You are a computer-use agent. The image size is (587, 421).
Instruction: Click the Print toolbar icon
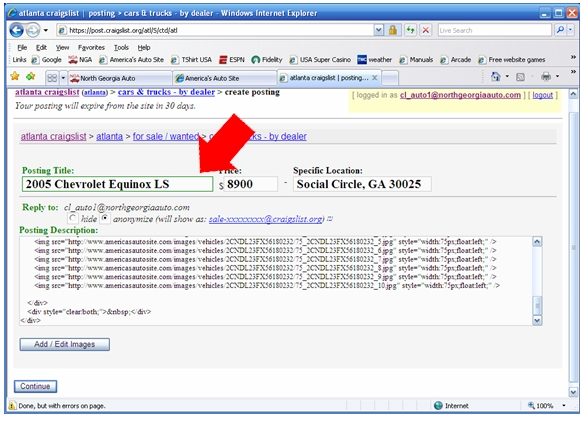pyautogui.click(x=546, y=77)
